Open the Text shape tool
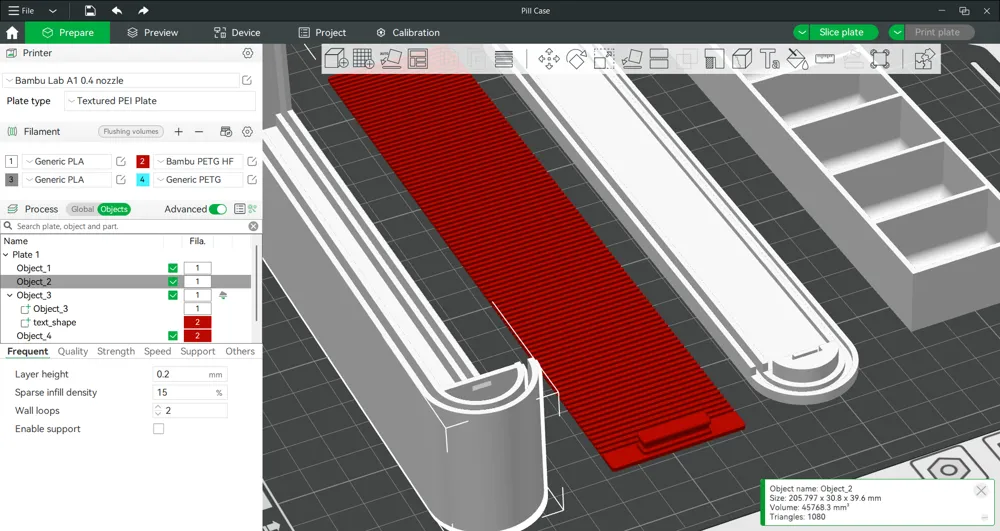 pyautogui.click(x=770, y=59)
